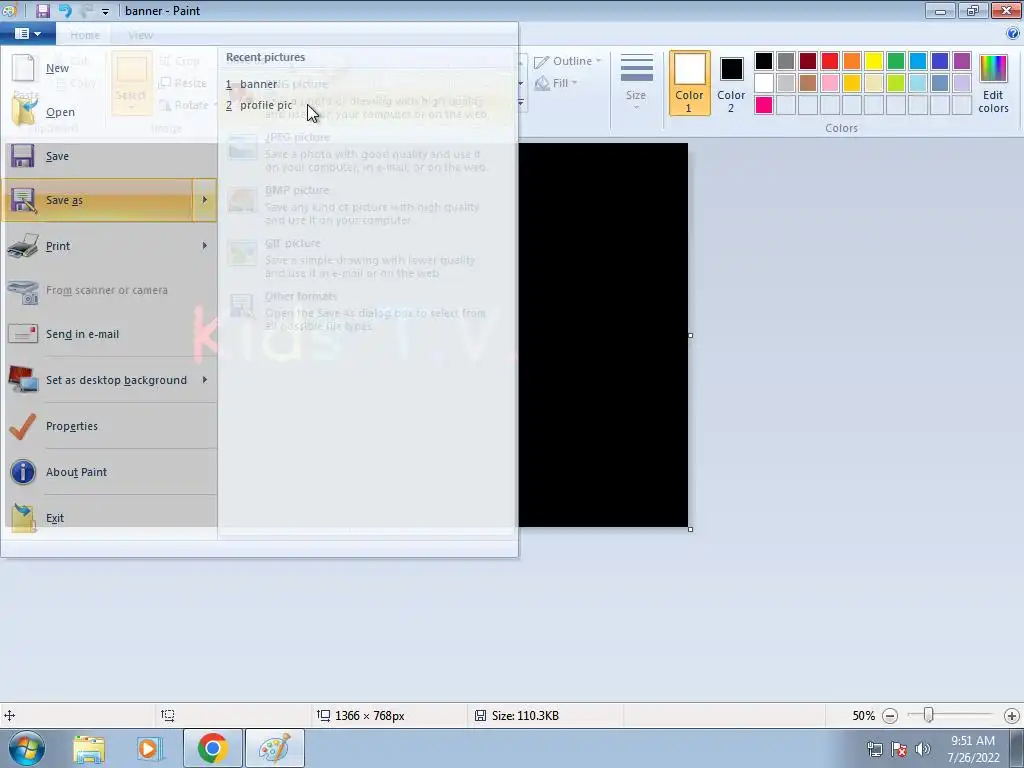Click the scanner or camera icon
1024x768 pixels.
(23, 291)
